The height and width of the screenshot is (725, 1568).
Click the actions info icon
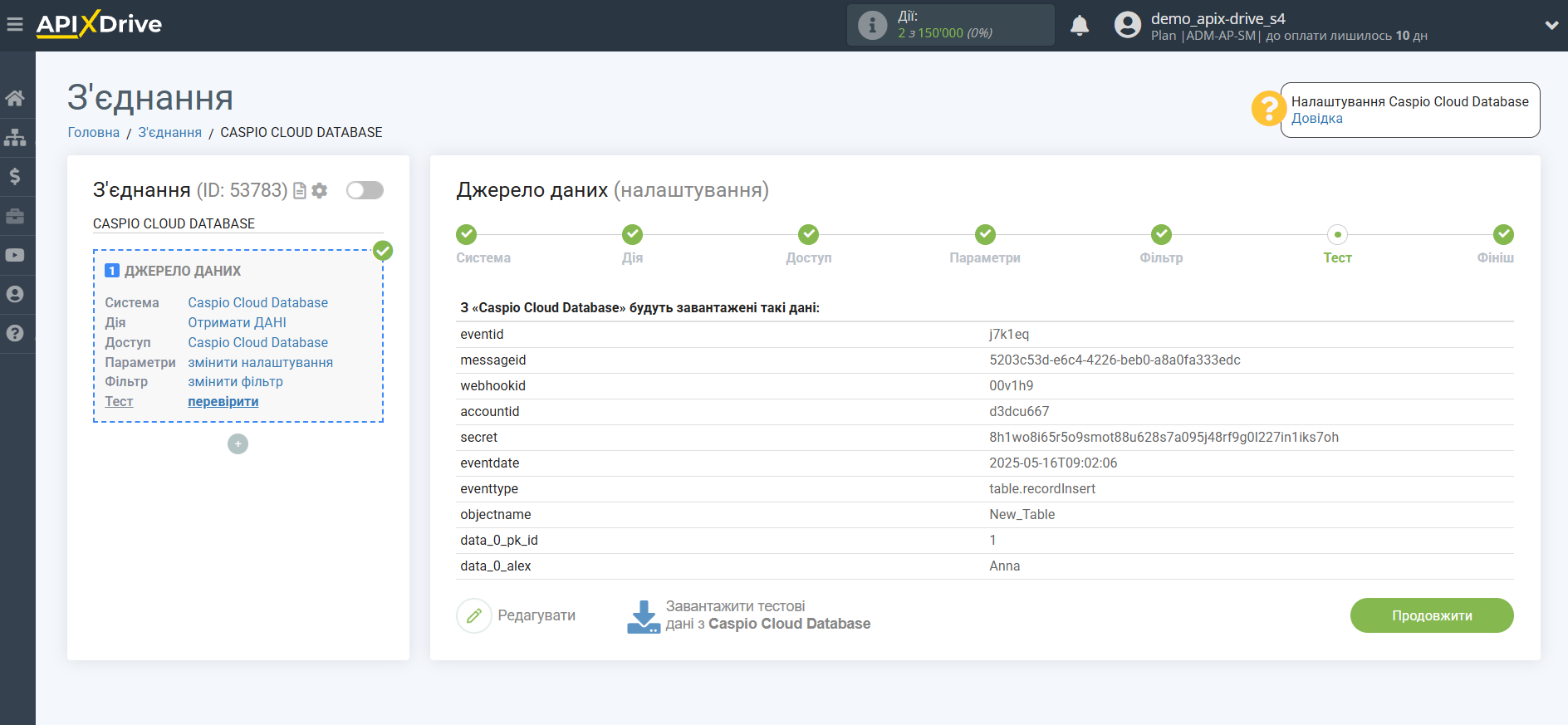click(x=872, y=25)
